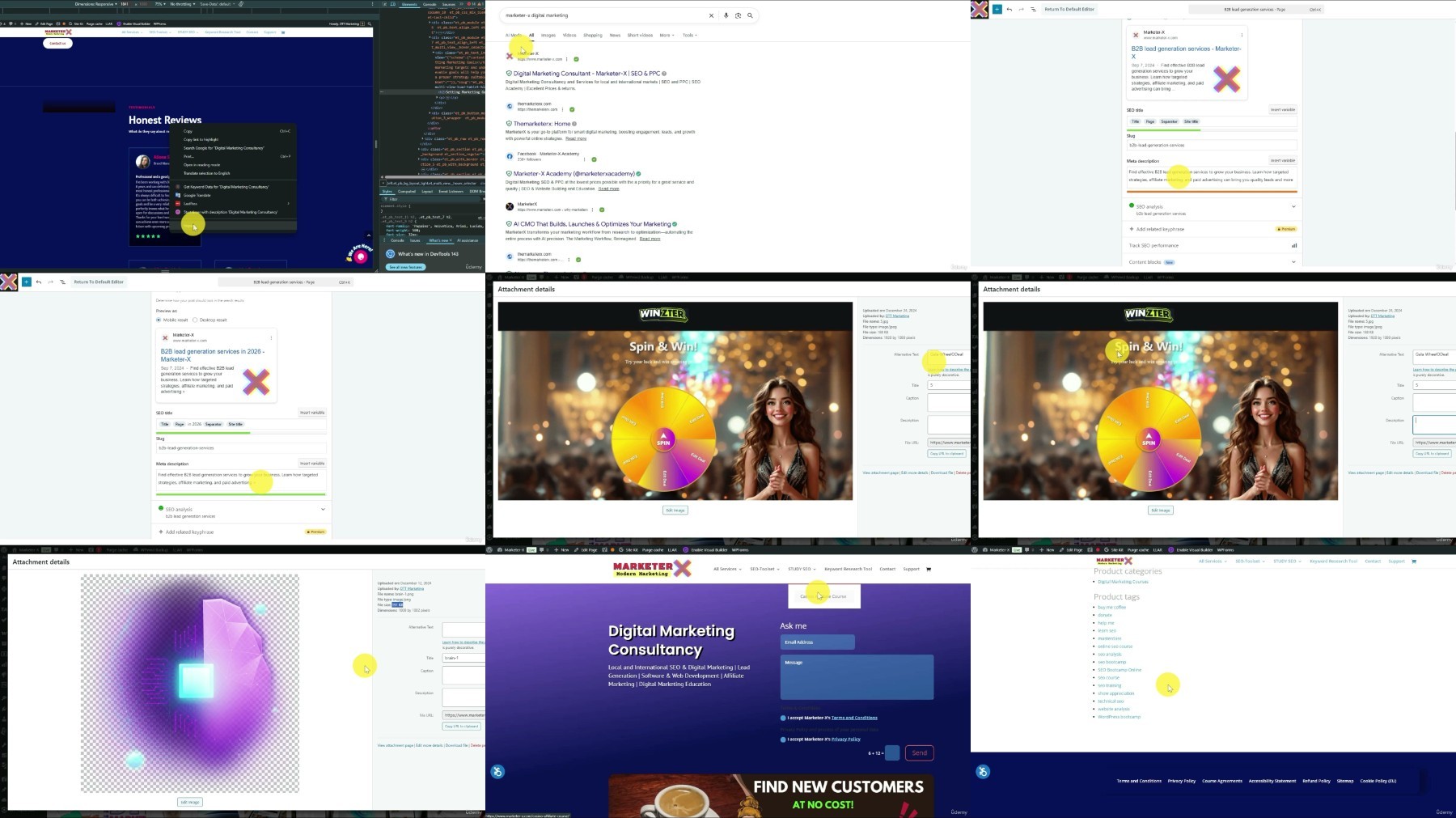Open the More dropdown in Google search tabs
The height and width of the screenshot is (818, 1456).
(x=667, y=36)
